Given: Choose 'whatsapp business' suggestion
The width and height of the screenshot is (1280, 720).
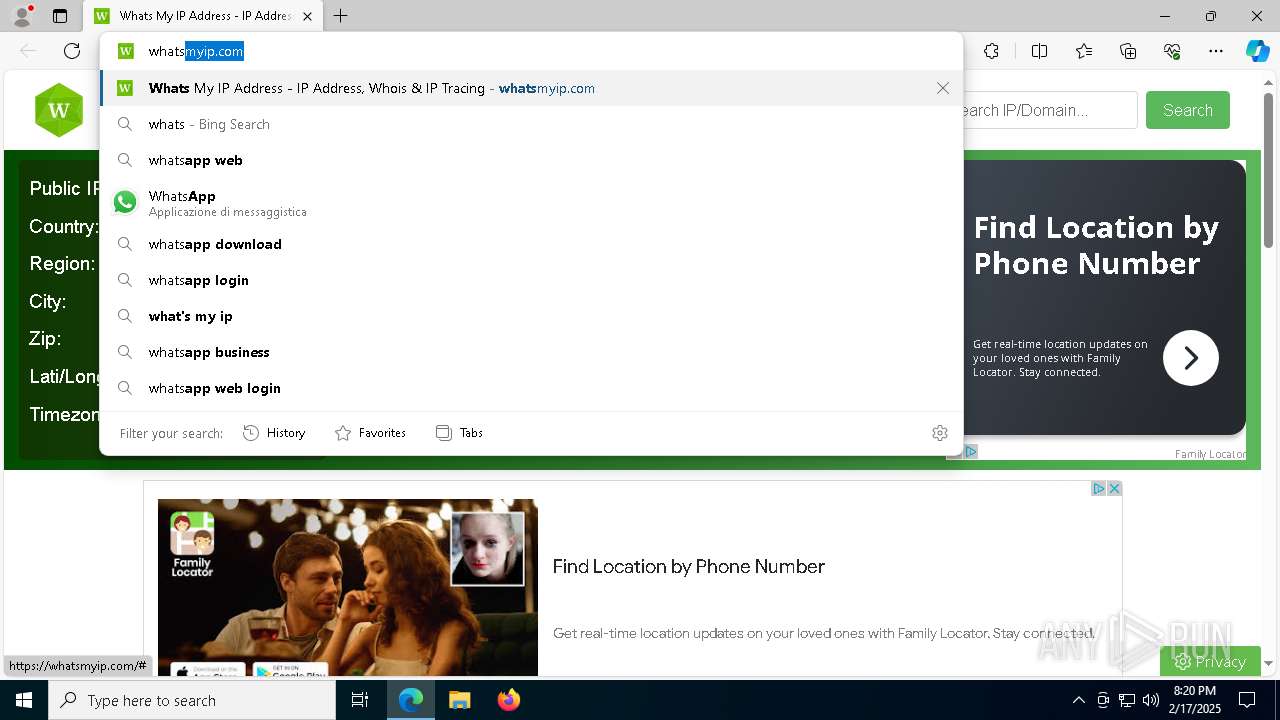Looking at the screenshot, I should tap(531, 352).
